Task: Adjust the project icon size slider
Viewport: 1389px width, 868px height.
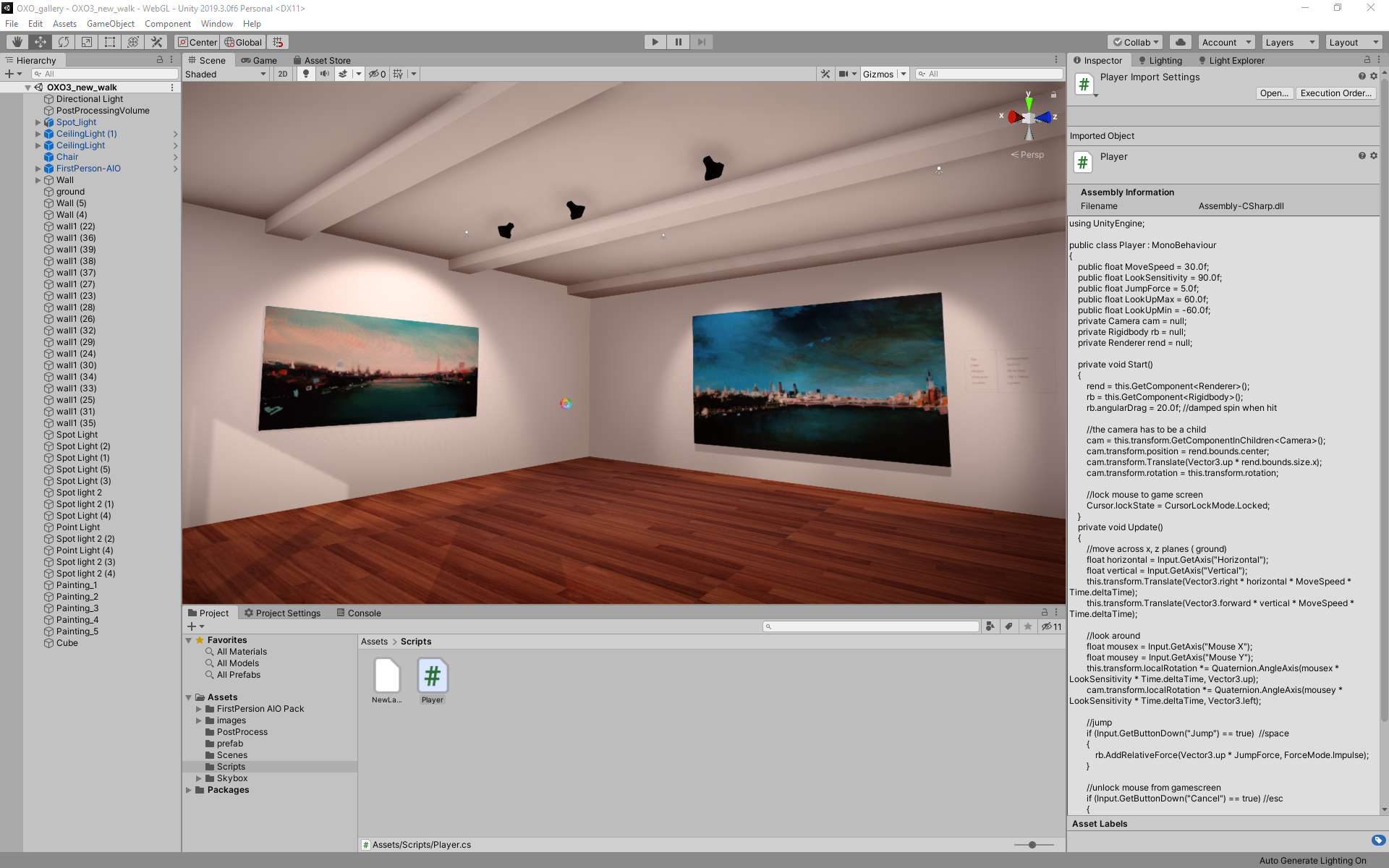Action: (1034, 845)
